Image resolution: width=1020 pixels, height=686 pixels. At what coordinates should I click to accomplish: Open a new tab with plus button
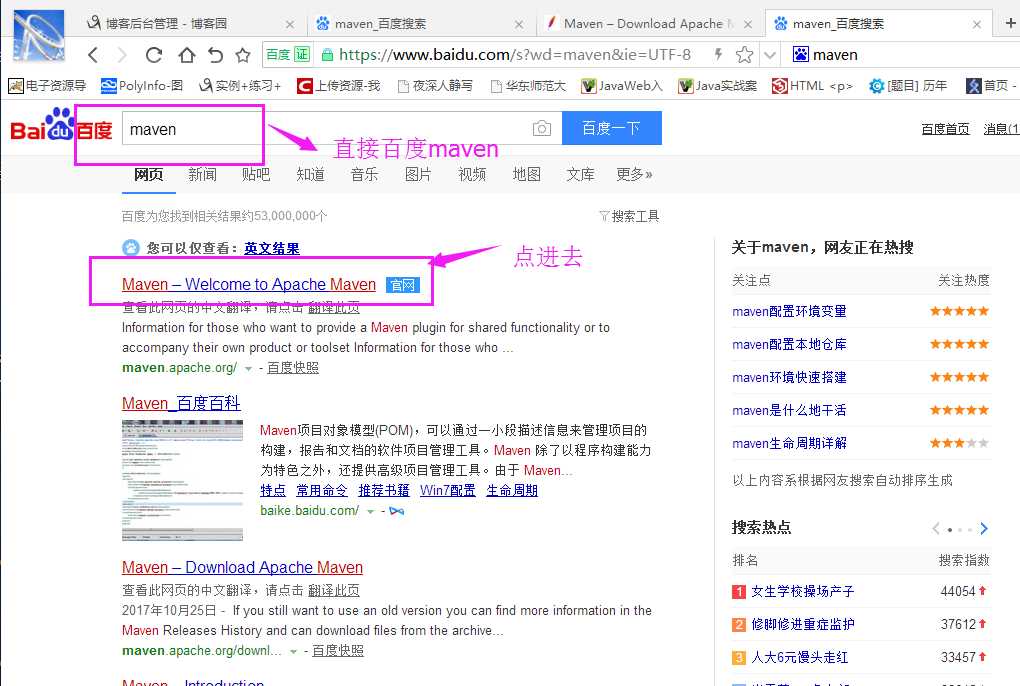[x=1010, y=23]
